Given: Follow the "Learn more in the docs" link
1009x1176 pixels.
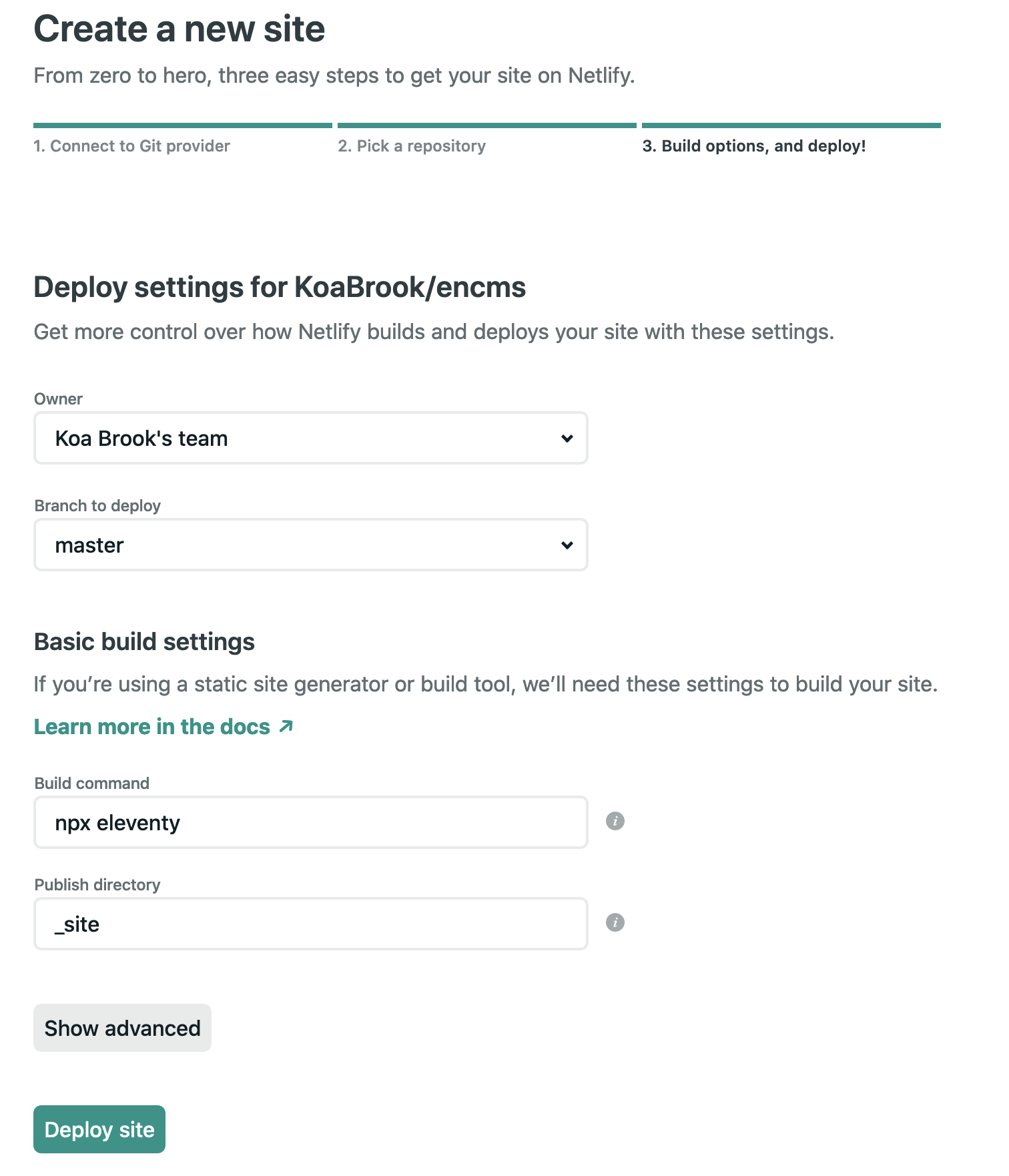Looking at the screenshot, I should [152, 726].
